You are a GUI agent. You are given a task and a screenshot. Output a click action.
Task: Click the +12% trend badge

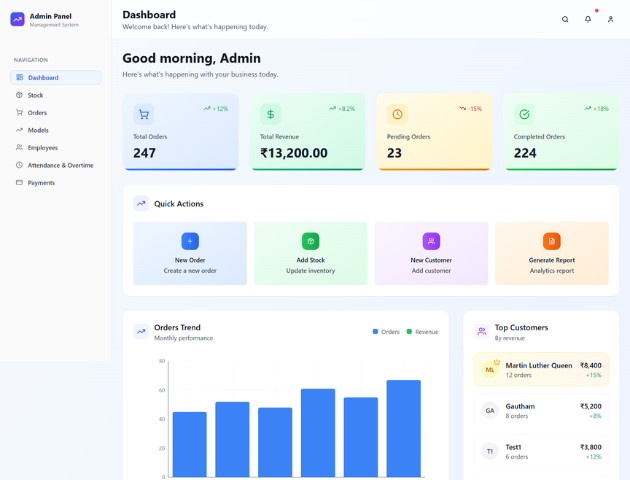216,108
